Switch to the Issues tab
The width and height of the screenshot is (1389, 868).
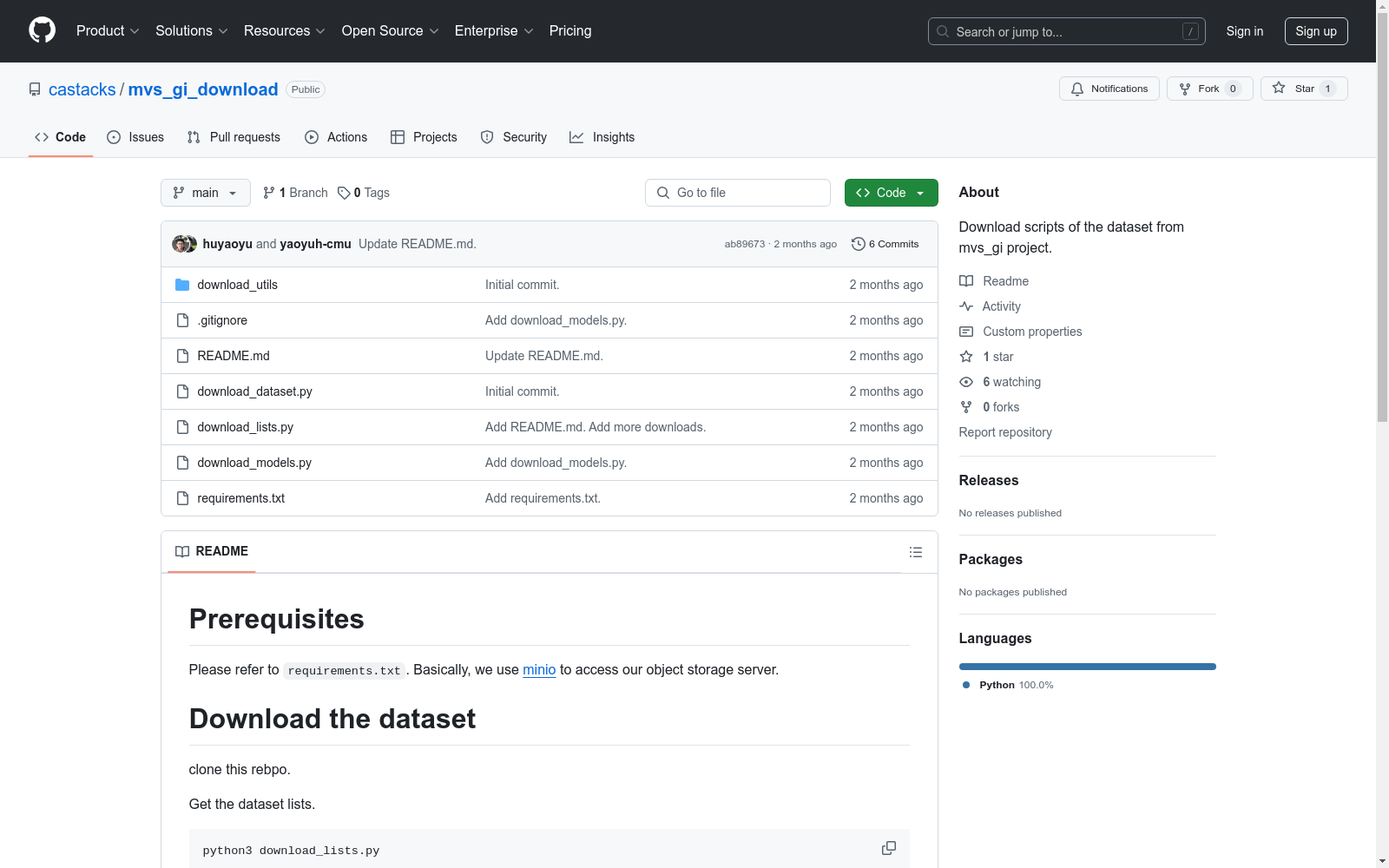(x=135, y=137)
